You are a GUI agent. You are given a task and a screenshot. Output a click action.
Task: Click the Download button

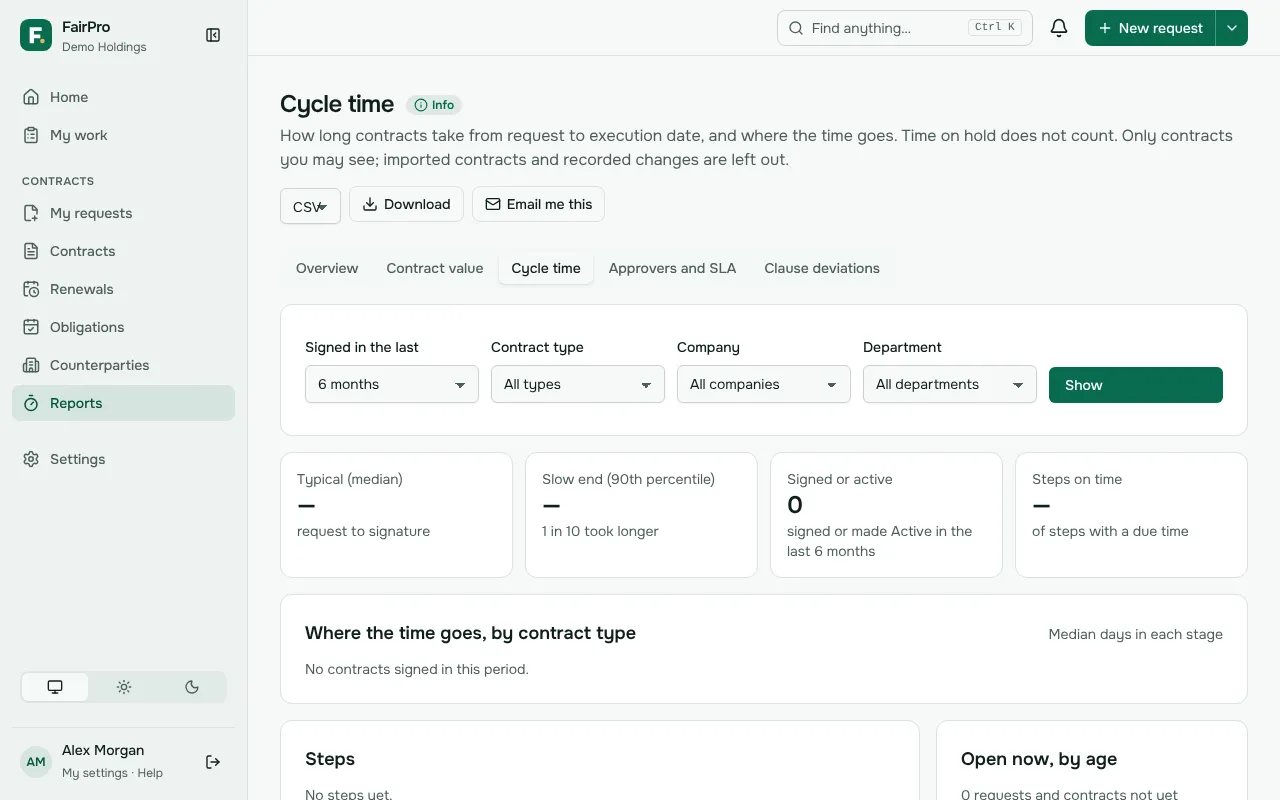click(x=406, y=204)
